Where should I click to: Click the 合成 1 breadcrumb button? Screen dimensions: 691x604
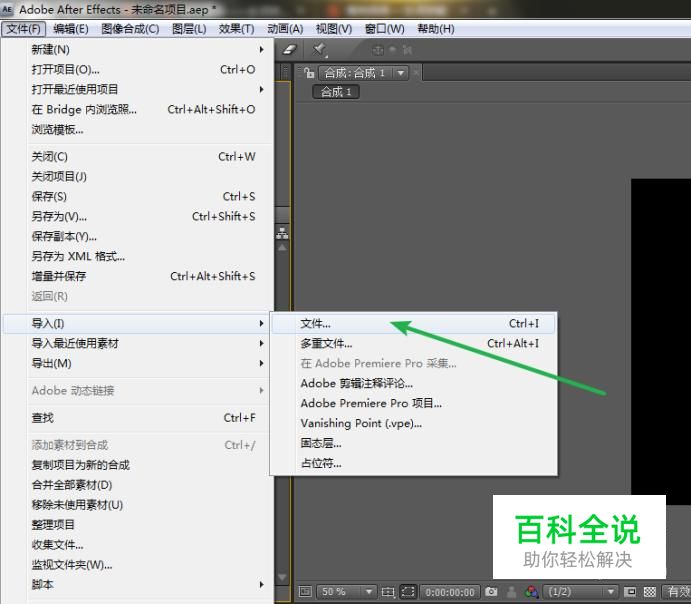[336, 92]
